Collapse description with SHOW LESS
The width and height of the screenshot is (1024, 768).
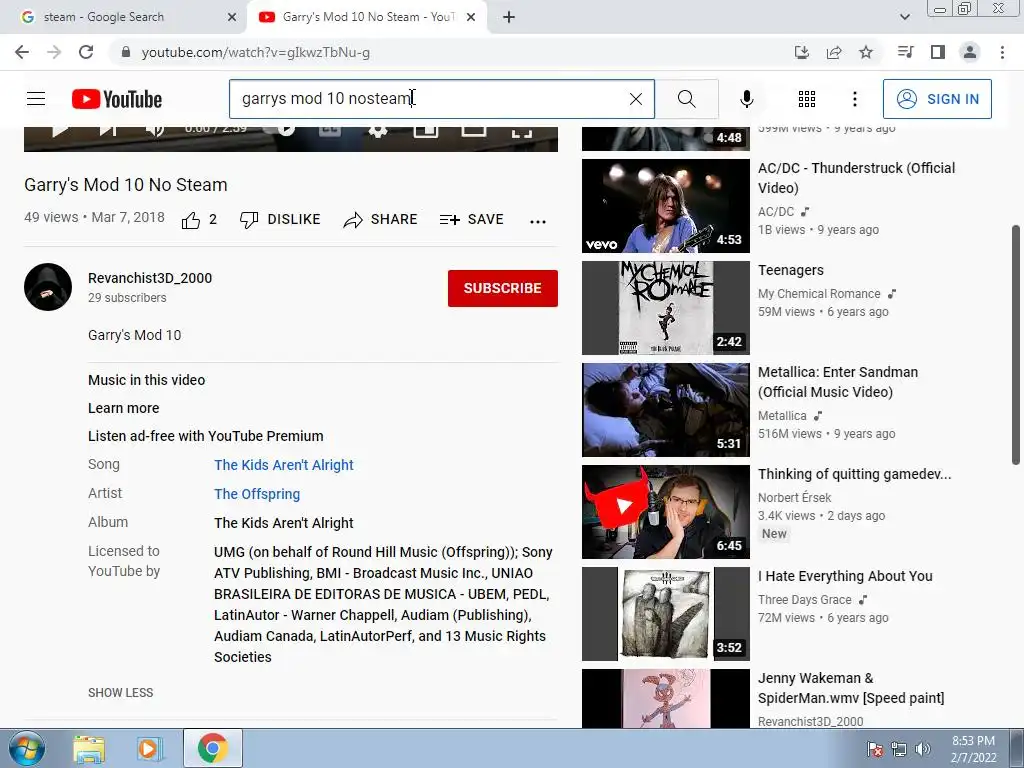[120, 692]
